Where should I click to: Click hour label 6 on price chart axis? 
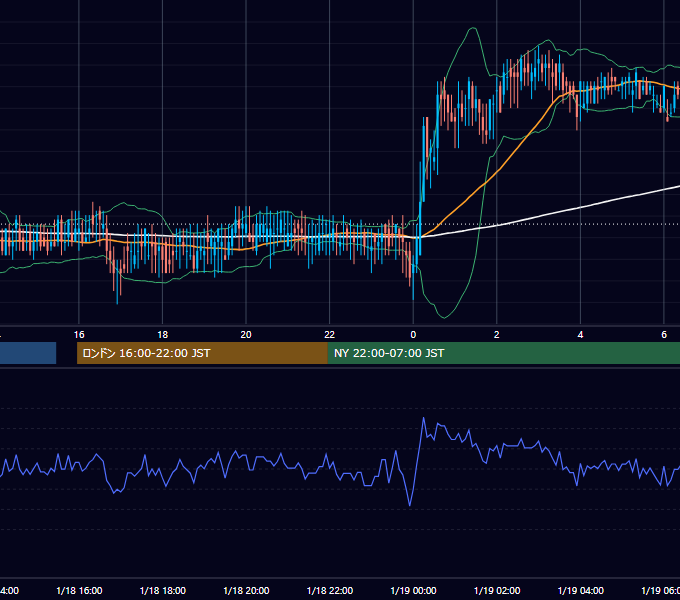click(664, 334)
